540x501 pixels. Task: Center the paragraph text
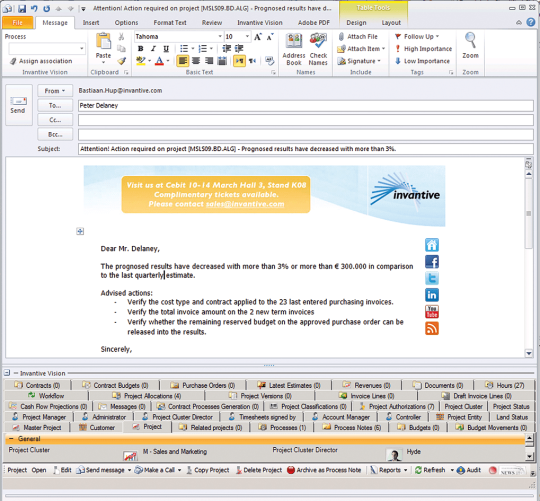click(x=196, y=61)
